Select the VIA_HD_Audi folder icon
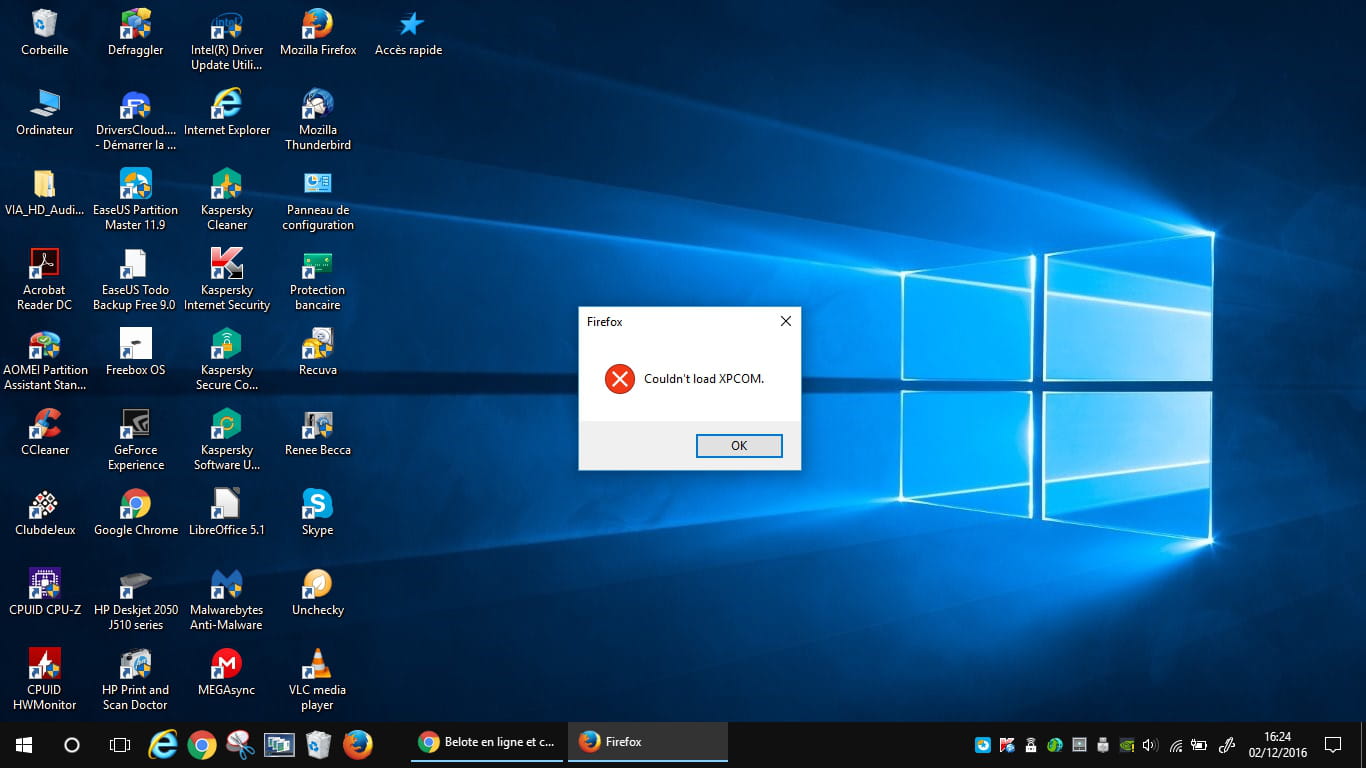Screen dimensions: 1366x768 tap(45, 193)
